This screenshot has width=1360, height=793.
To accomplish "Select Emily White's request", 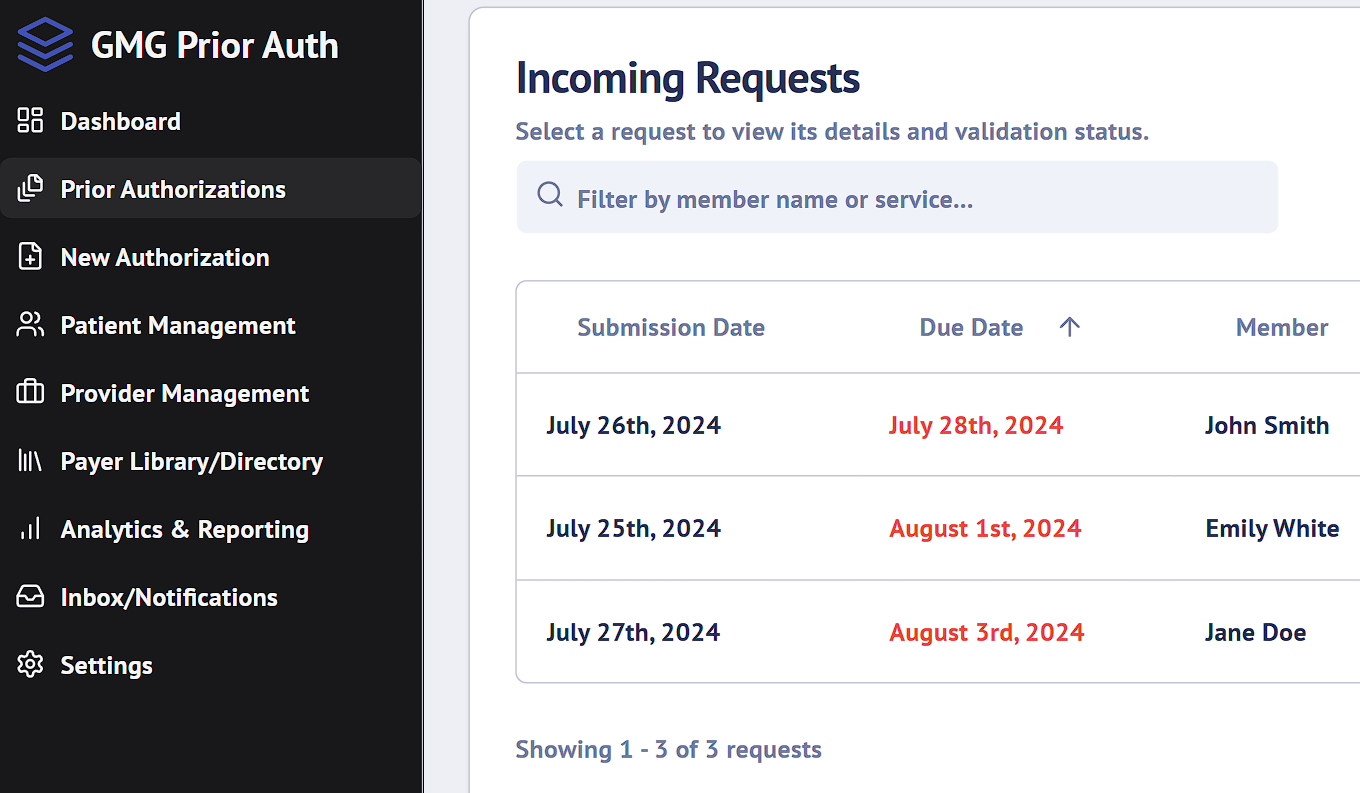I will pos(1271,528).
